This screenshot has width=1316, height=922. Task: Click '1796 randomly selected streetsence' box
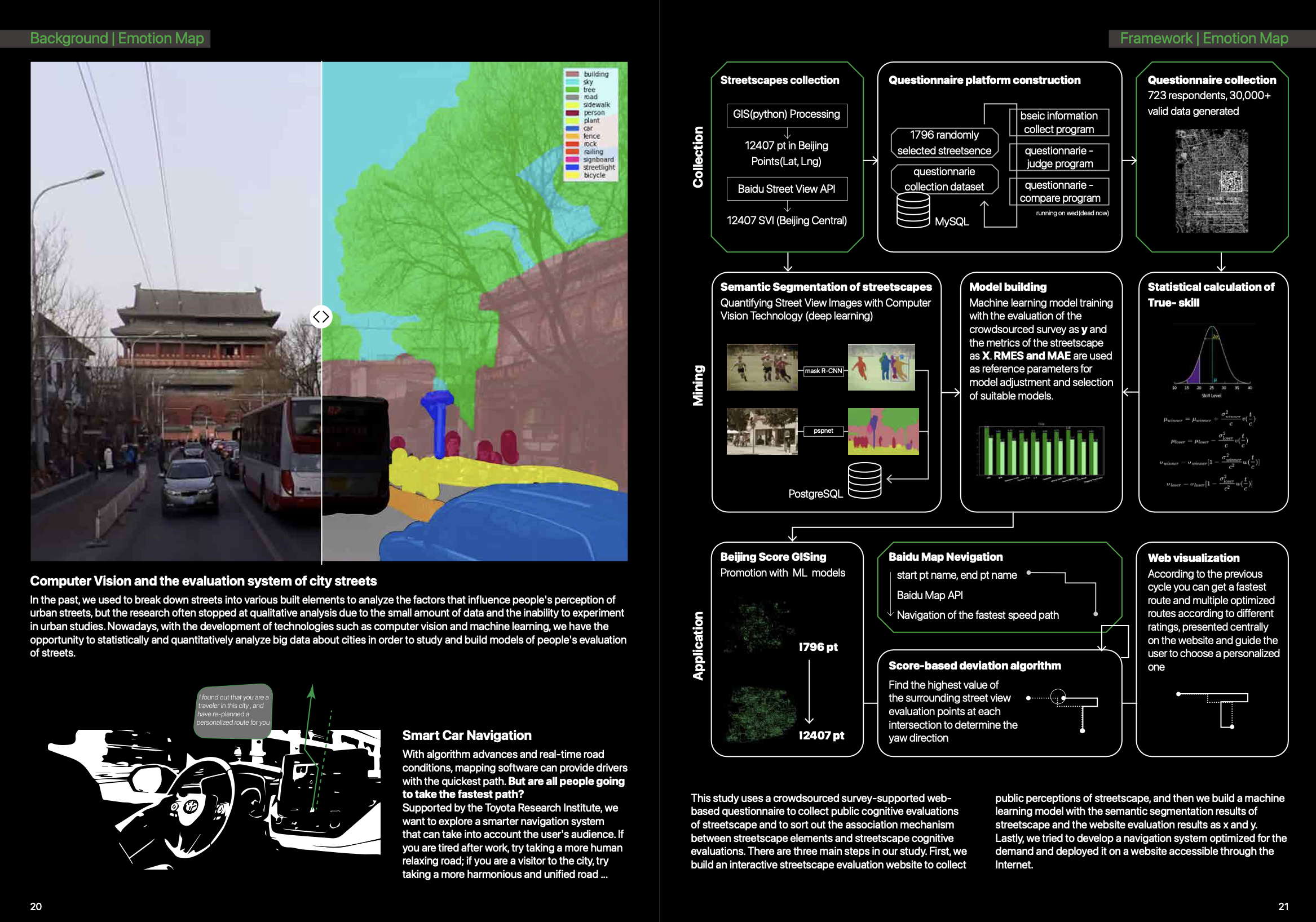(944, 143)
